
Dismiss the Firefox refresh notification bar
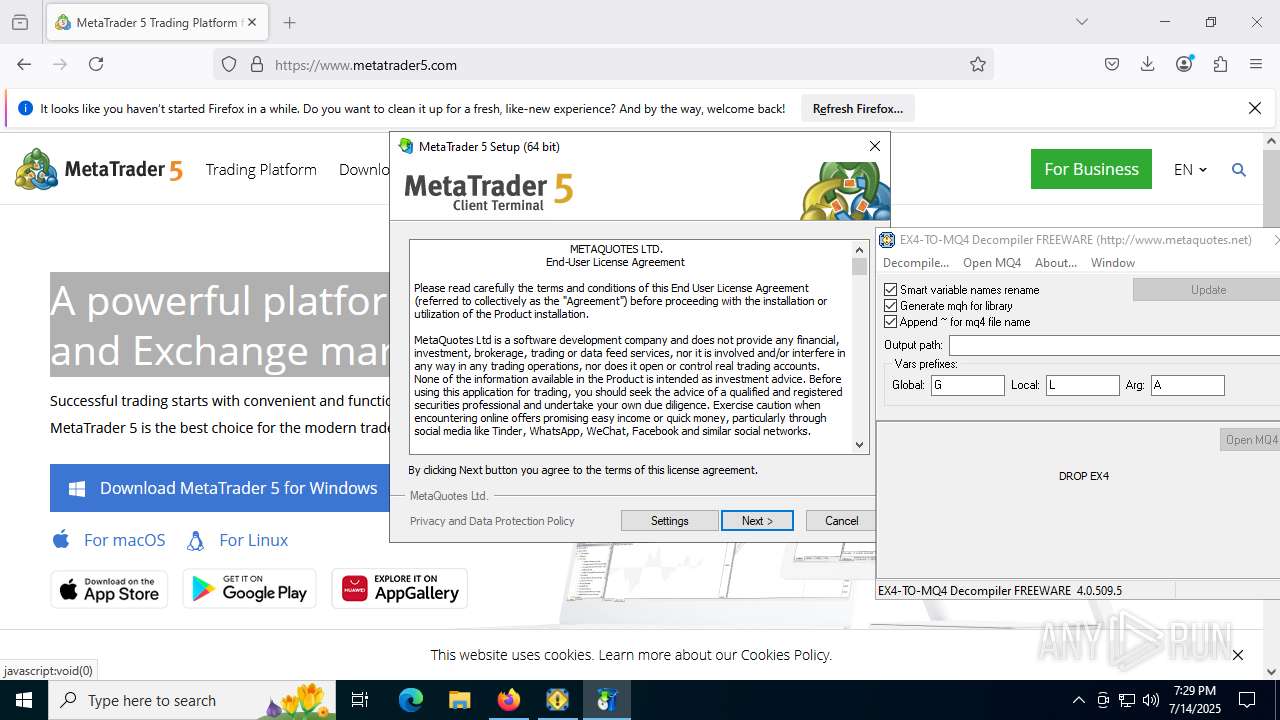point(1255,108)
